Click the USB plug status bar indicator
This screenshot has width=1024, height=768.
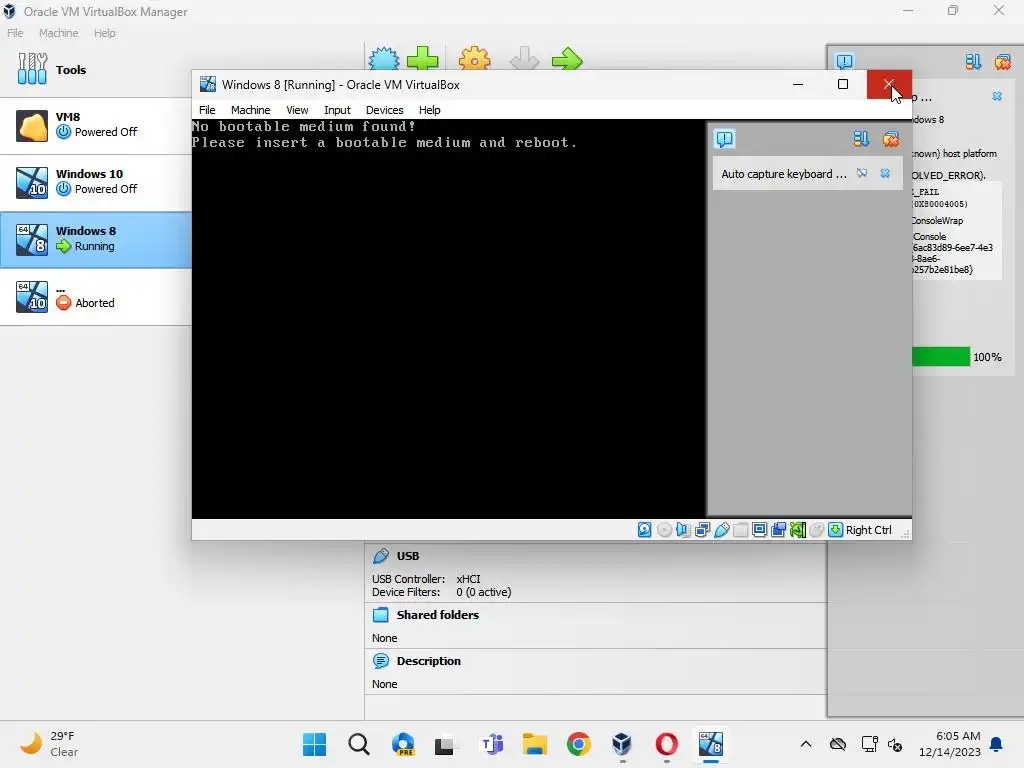(x=722, y=530)
